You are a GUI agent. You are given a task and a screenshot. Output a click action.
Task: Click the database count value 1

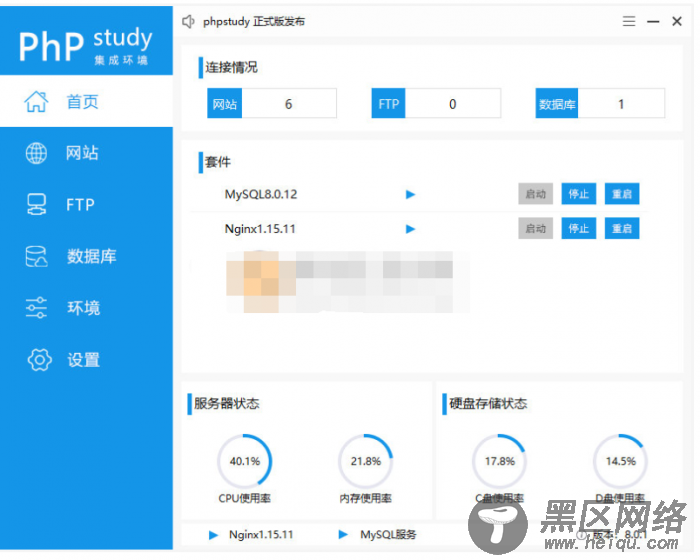pos(621,104)
